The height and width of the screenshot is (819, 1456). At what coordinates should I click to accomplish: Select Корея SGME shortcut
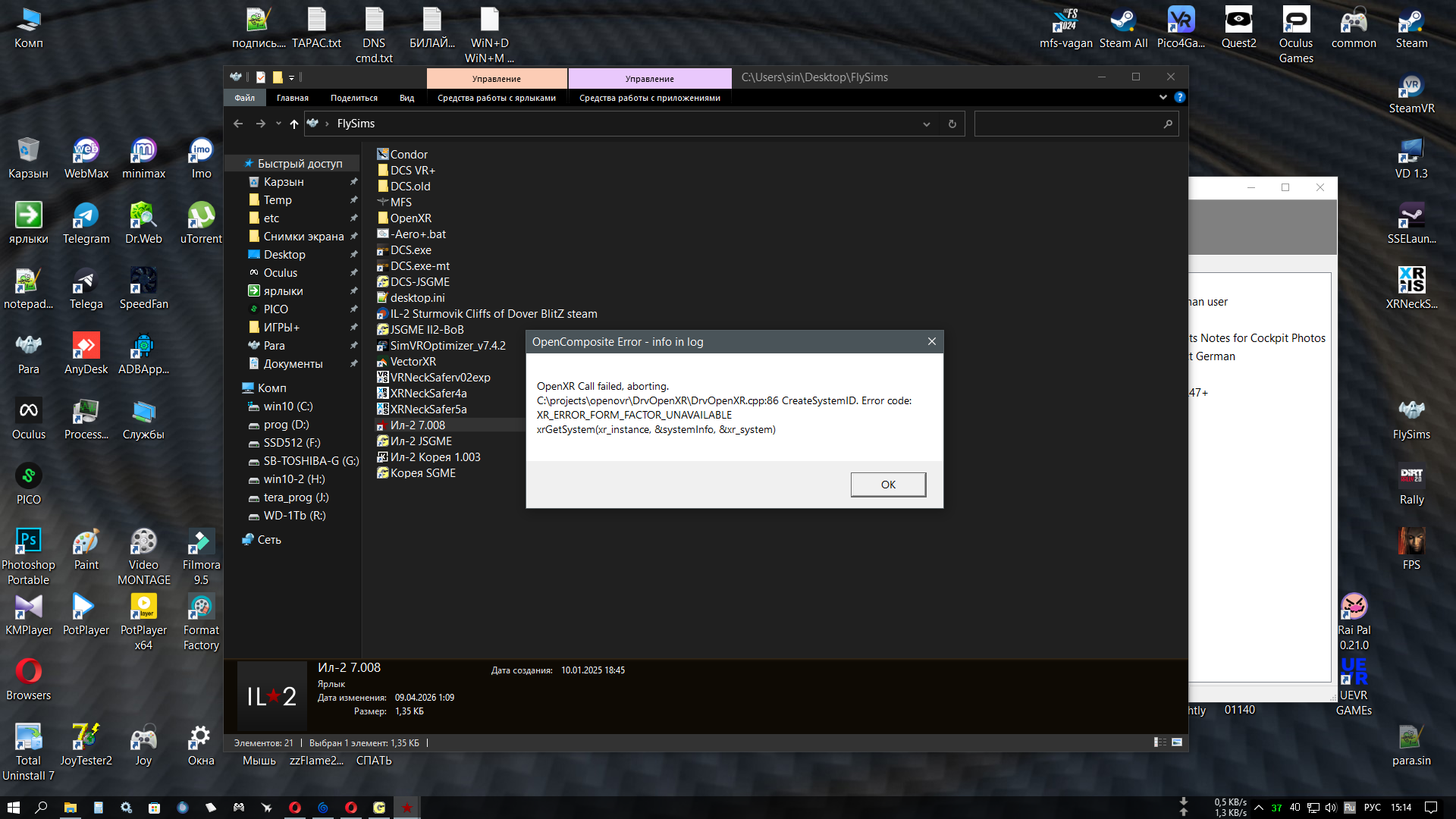click(x=416, y=473)
